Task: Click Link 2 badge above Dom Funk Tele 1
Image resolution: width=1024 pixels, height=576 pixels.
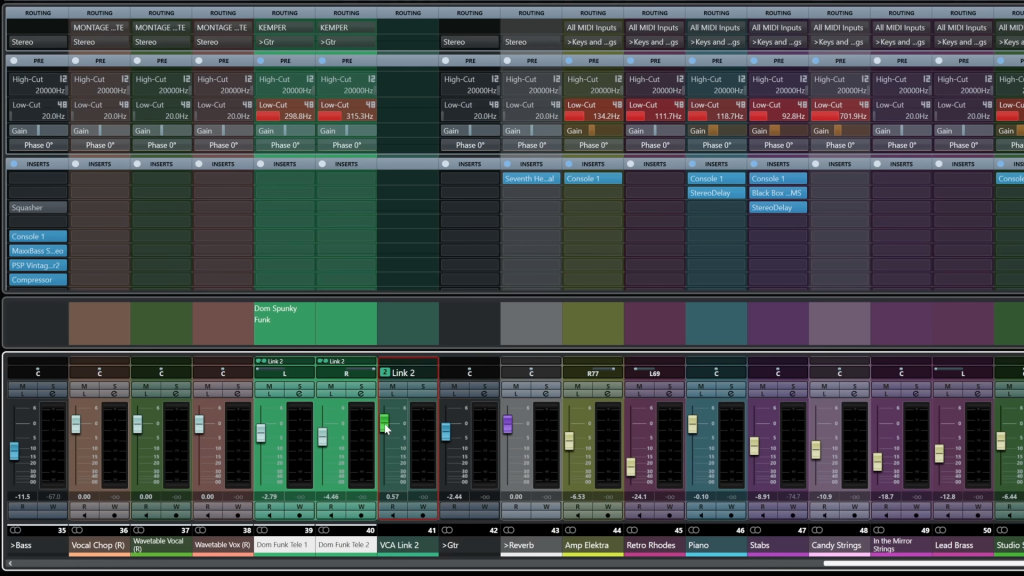Action: (x=269, y=361)
